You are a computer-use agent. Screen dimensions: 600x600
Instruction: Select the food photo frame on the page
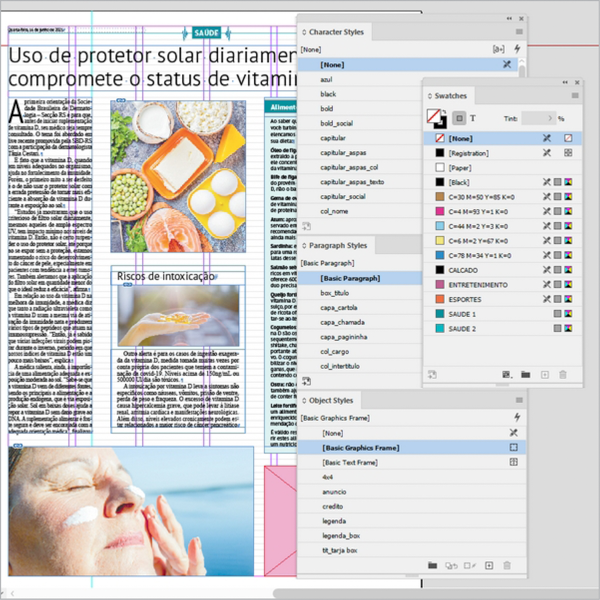point(178,176)
